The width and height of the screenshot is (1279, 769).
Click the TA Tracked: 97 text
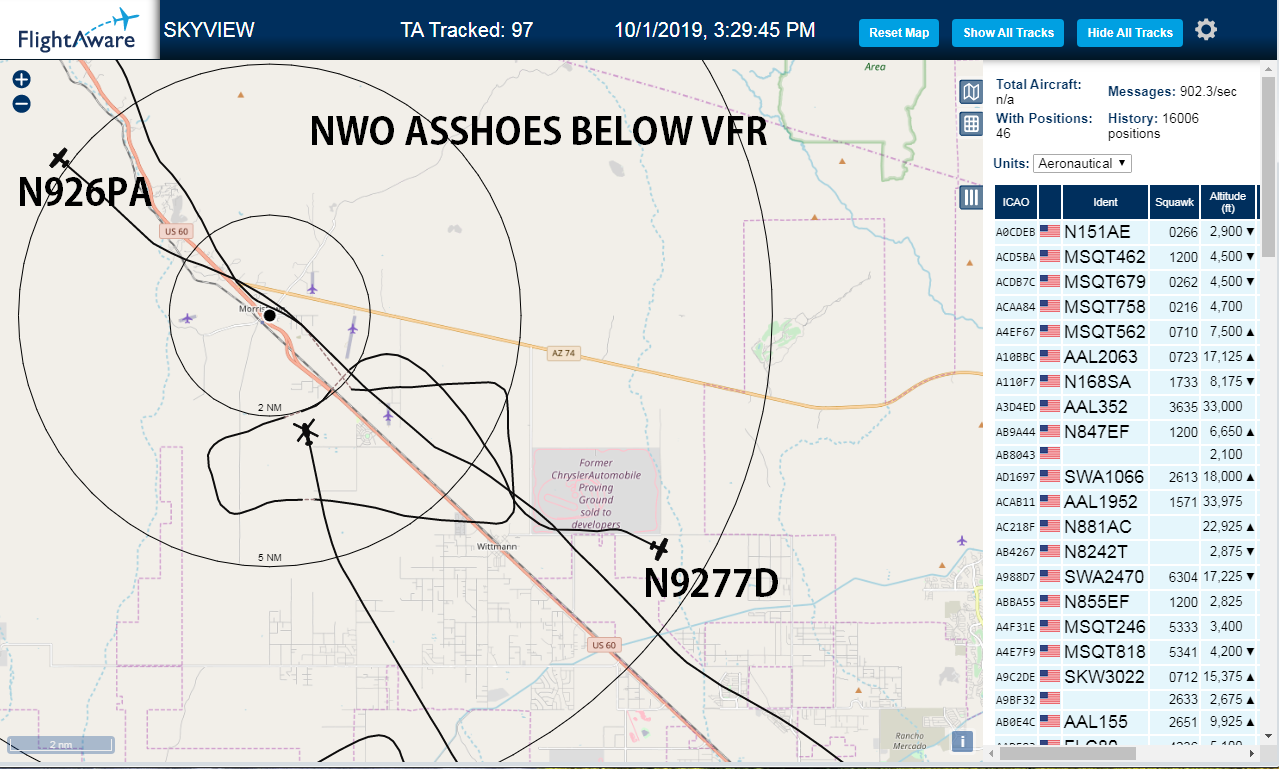click(x=467, y=30)
